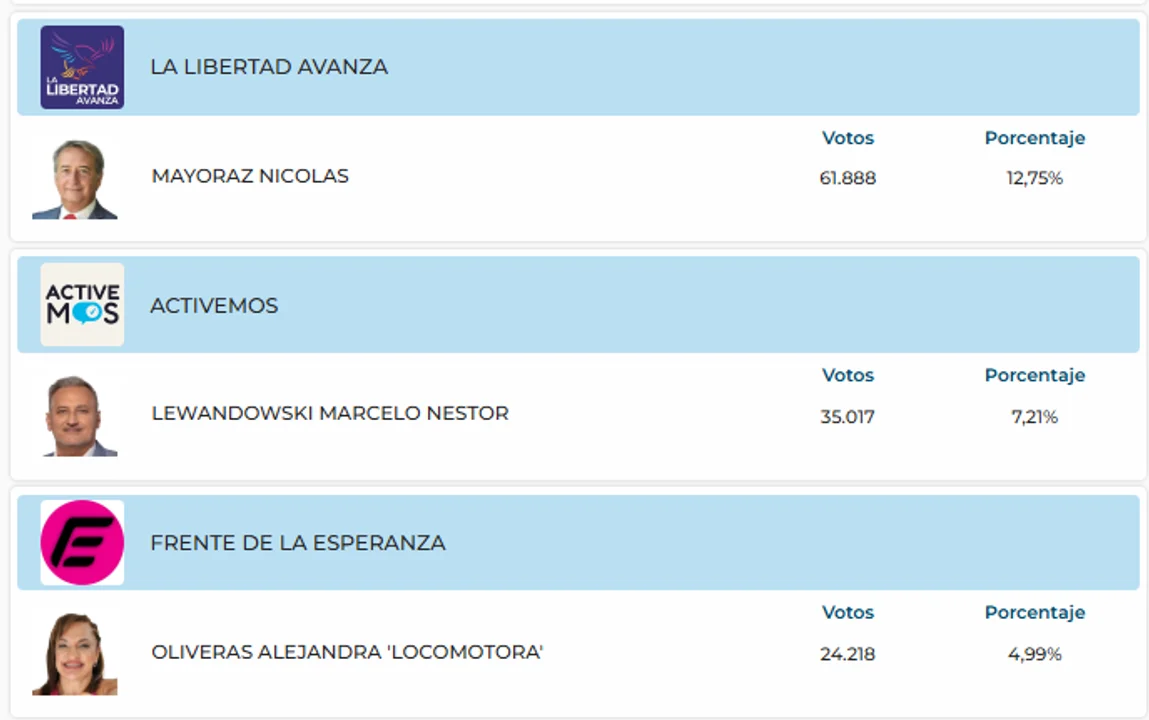Select the LA LIBERTAD AVANZA header text
This screenshot has width=1149, height=720.
tap(269, 67)
